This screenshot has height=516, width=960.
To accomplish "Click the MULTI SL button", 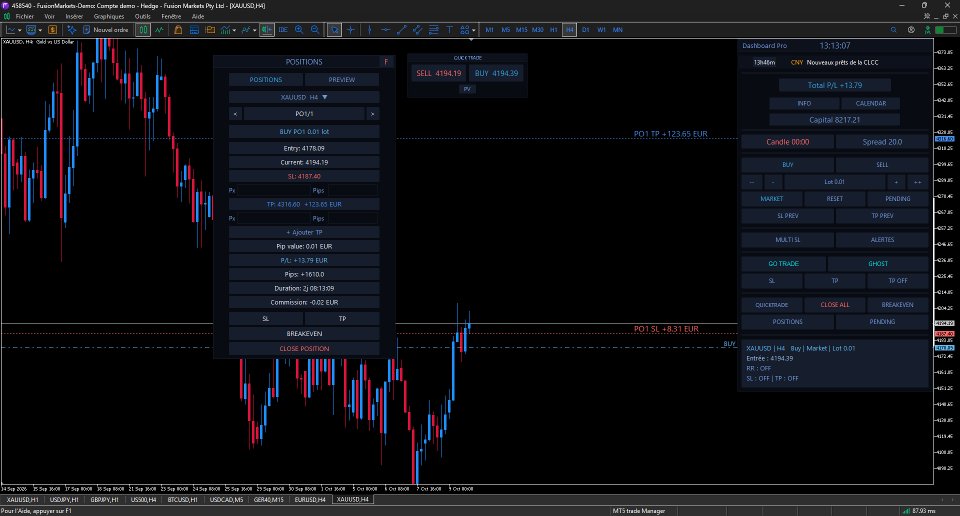I will (787, 239).
